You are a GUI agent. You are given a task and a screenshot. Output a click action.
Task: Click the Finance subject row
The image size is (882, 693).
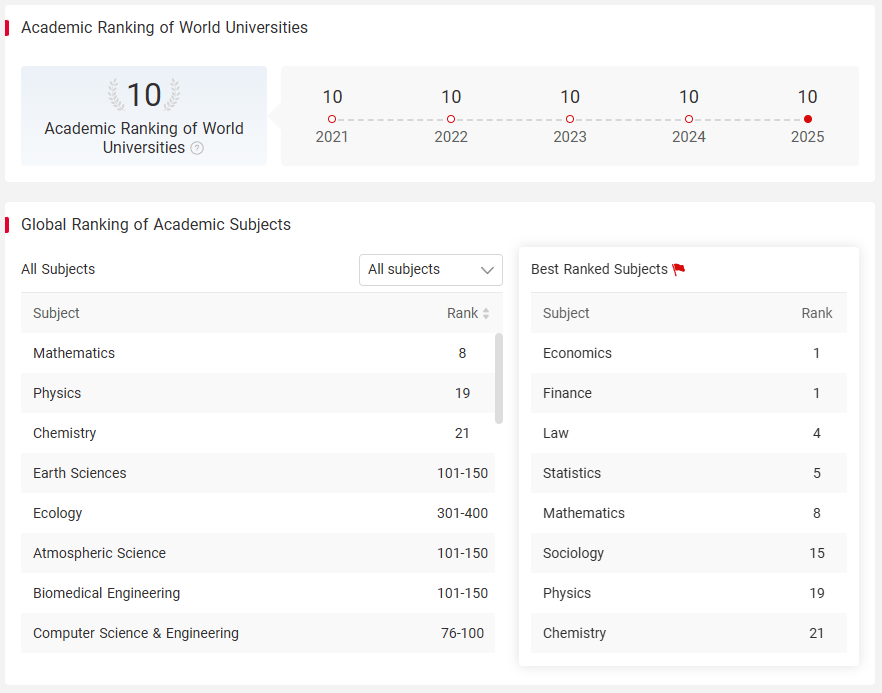click(688, 393)
